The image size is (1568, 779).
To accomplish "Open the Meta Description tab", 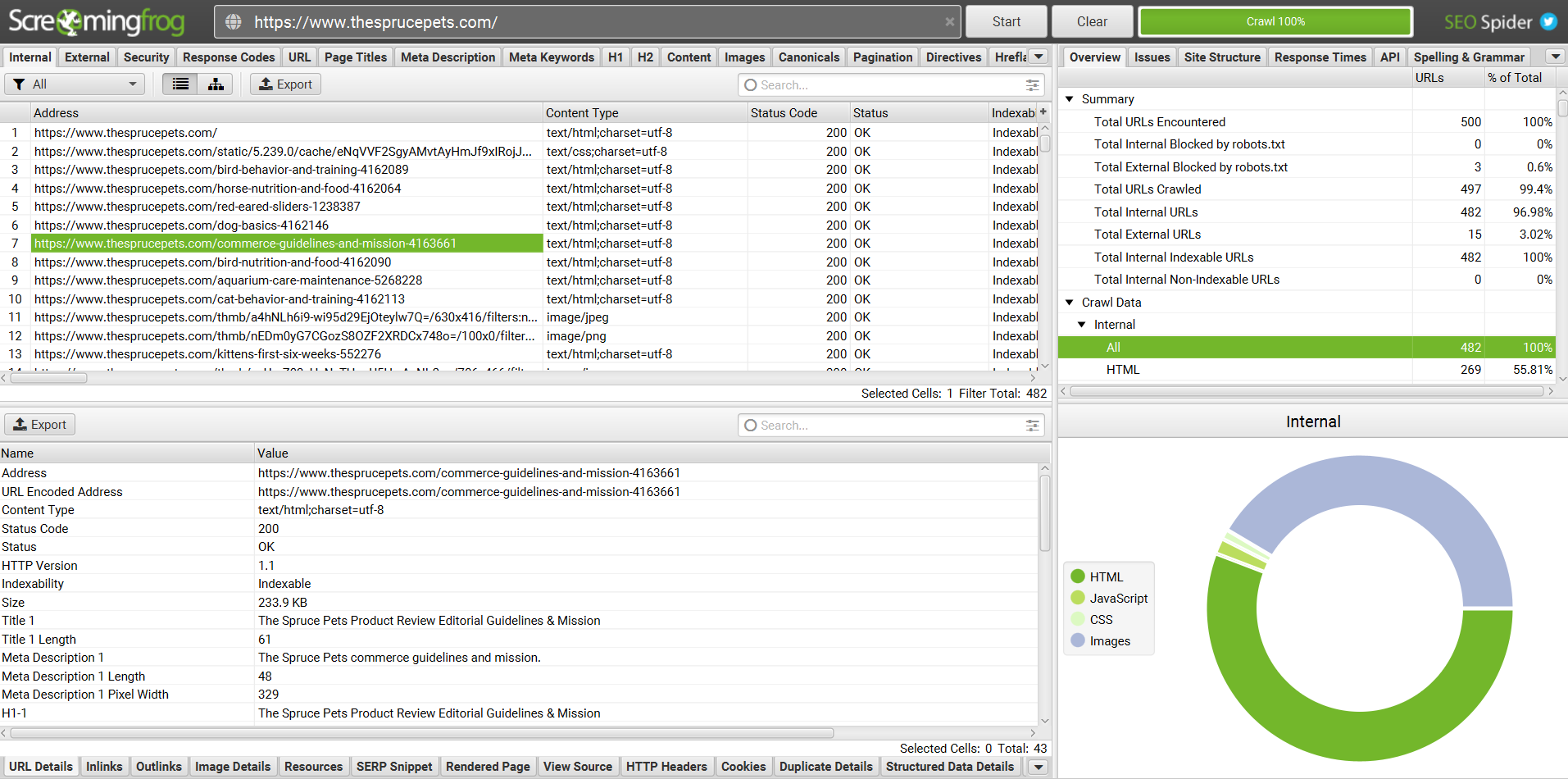I will click(448, 57).
